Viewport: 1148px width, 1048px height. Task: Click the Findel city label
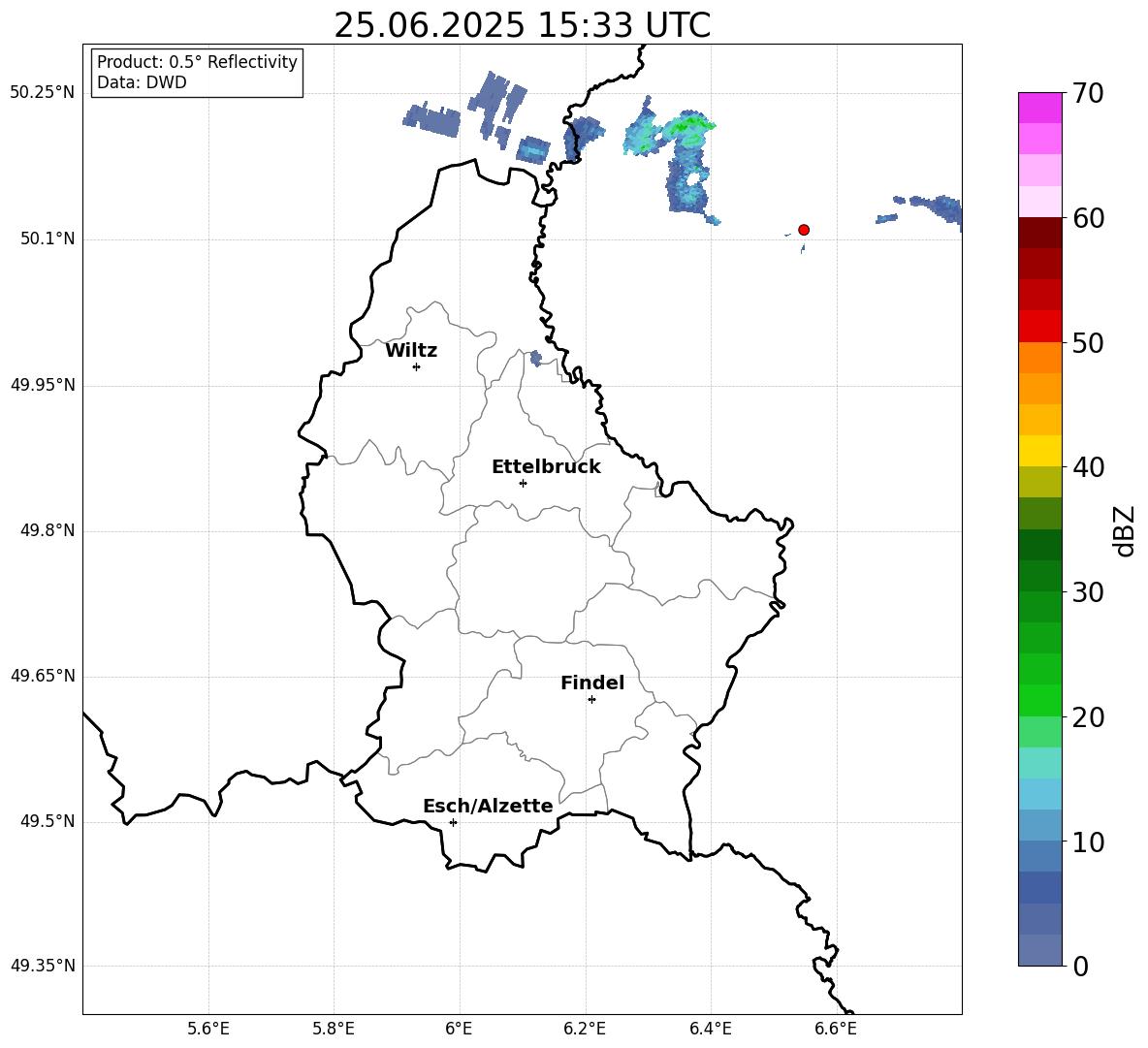point(592,683)
